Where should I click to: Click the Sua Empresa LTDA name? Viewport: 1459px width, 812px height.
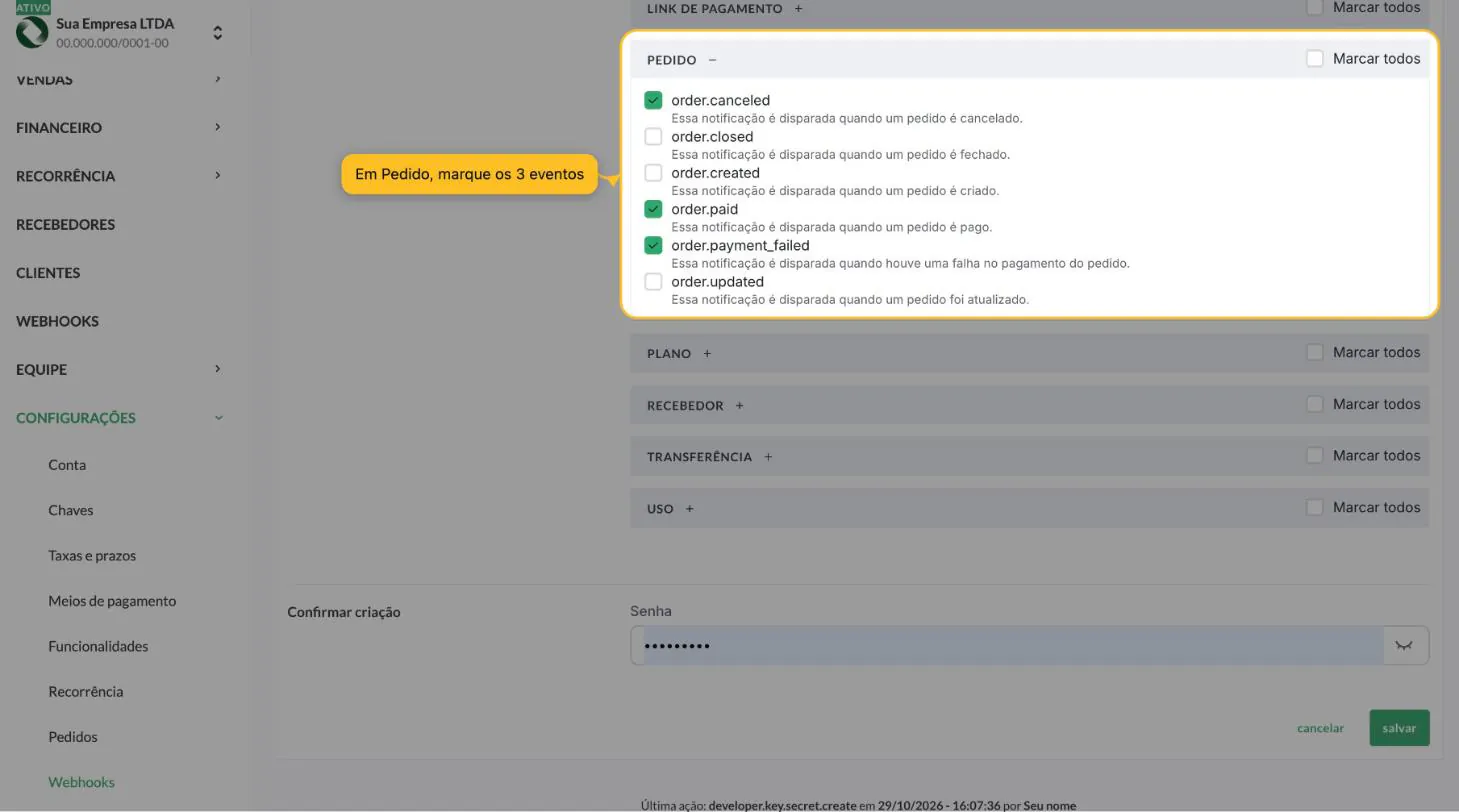(115, 23)
